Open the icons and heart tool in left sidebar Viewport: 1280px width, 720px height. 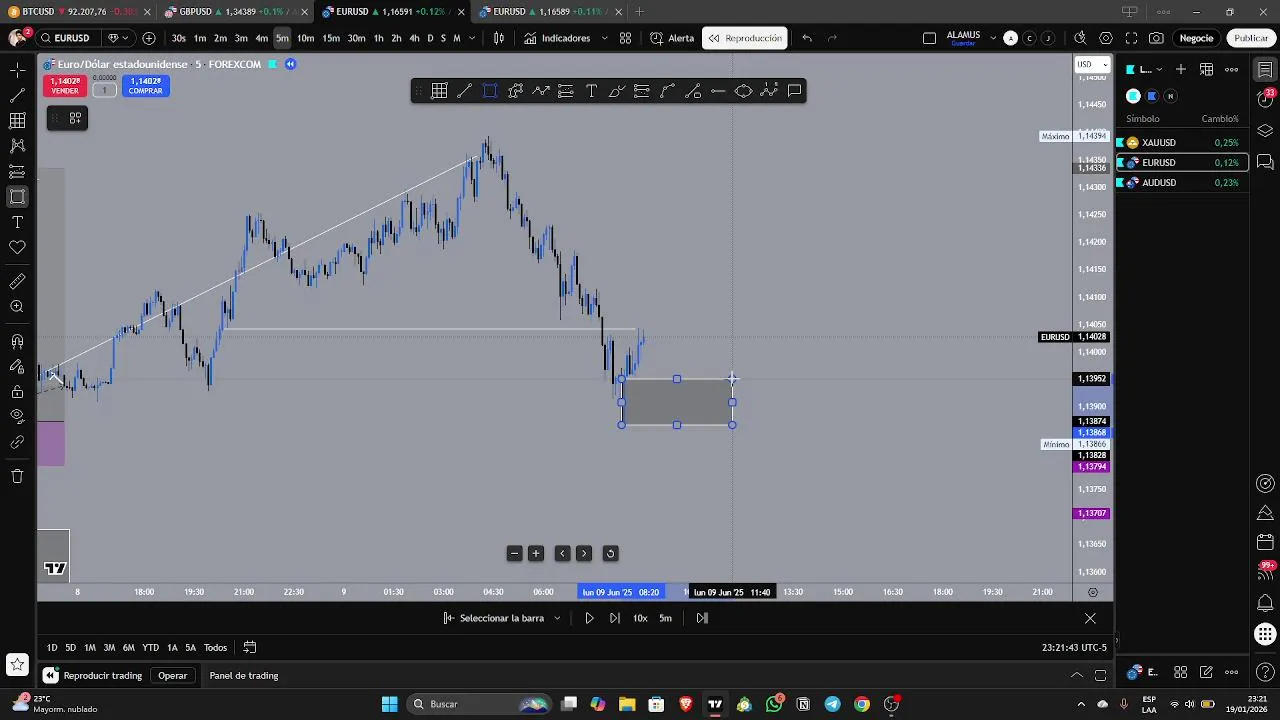(17, 247)
